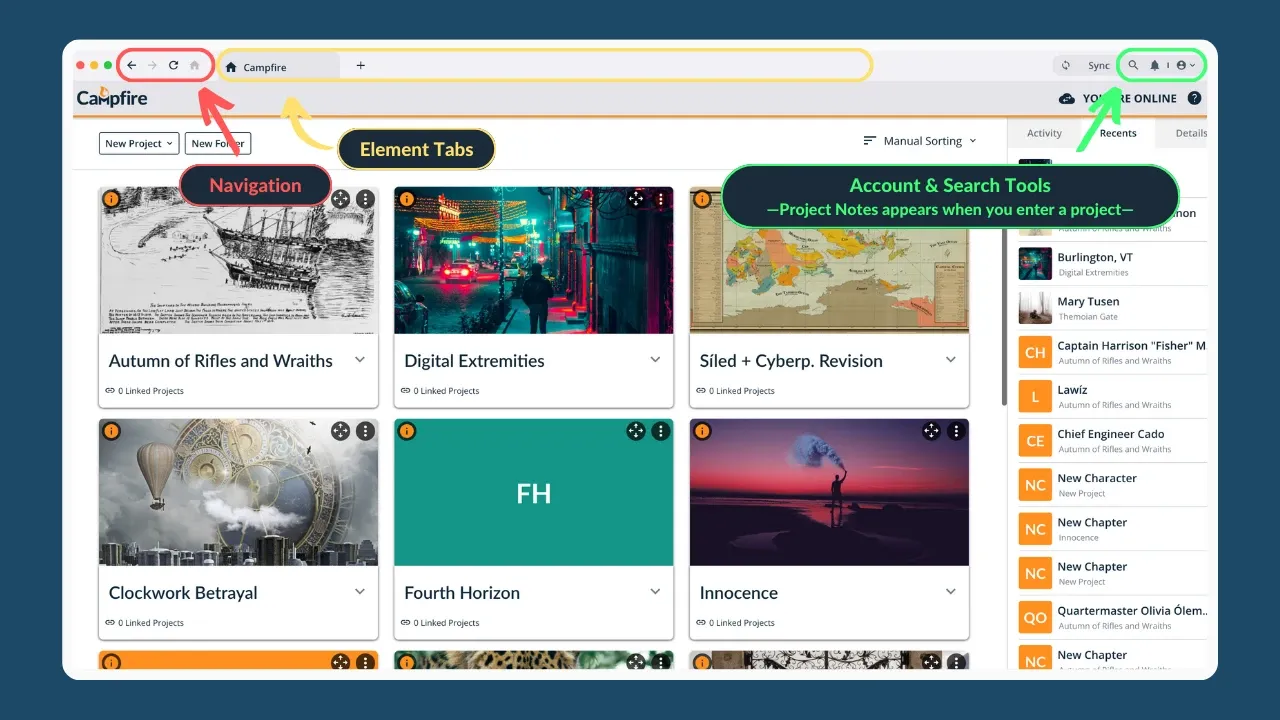Click the home icon in the navigation bar
Viewport: 1280px width, 720px height.
pos(194,65)
